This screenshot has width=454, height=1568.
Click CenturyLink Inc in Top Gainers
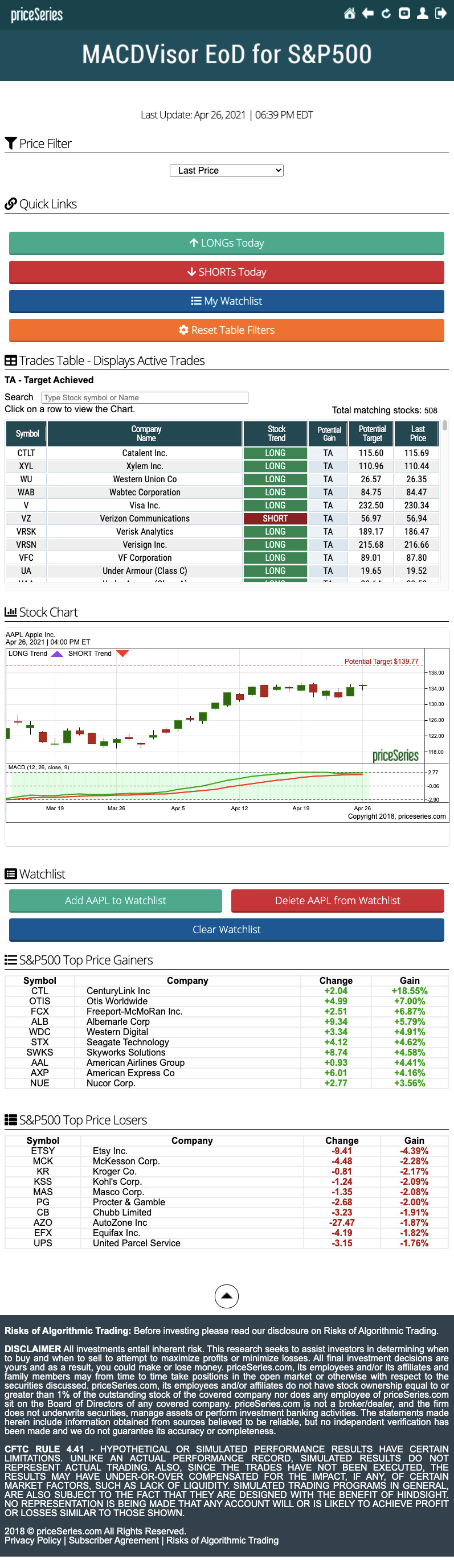[x=118, y=991]
